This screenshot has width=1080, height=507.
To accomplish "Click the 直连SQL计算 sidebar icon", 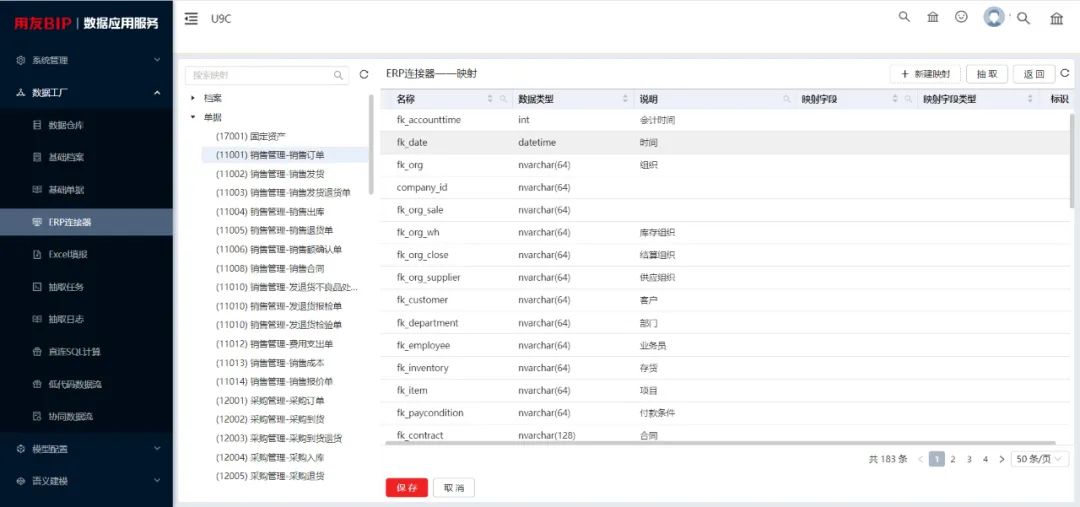I will tap(37, 351).
